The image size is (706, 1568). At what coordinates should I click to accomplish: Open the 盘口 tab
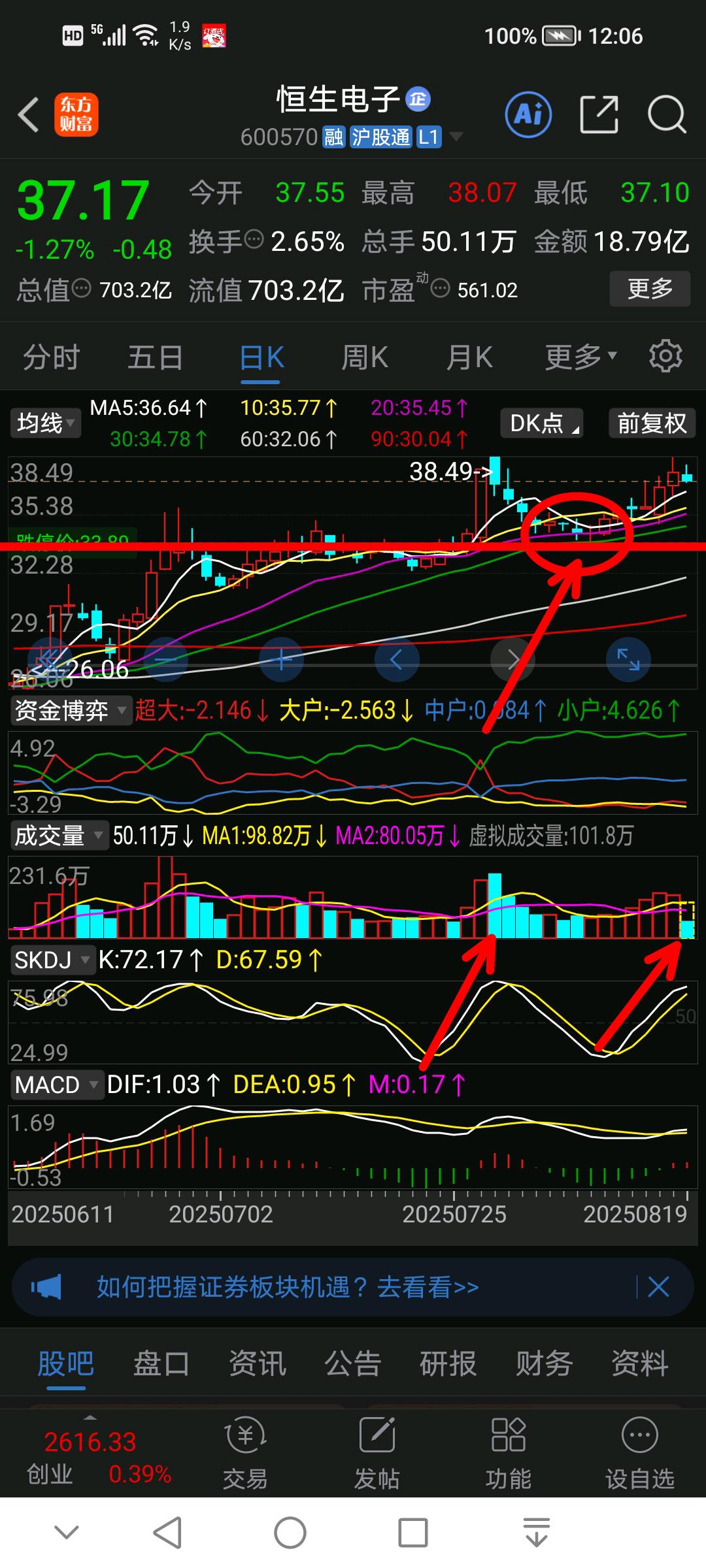(x=161, y=1364)
